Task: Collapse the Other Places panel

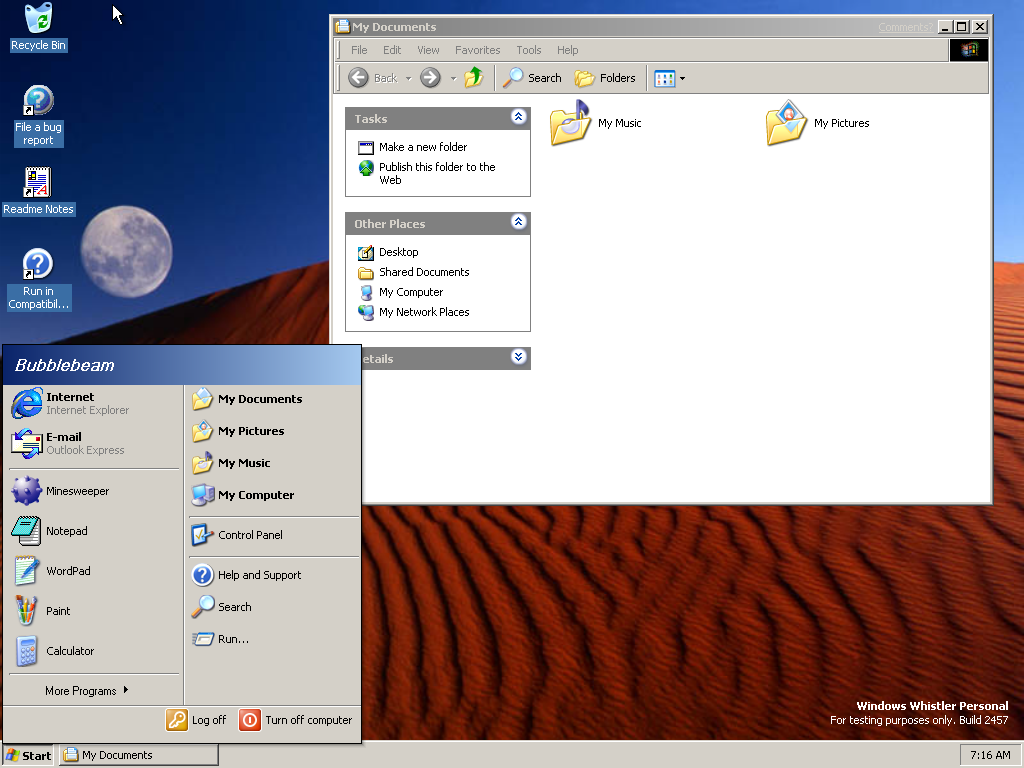Action: [518, 222]
